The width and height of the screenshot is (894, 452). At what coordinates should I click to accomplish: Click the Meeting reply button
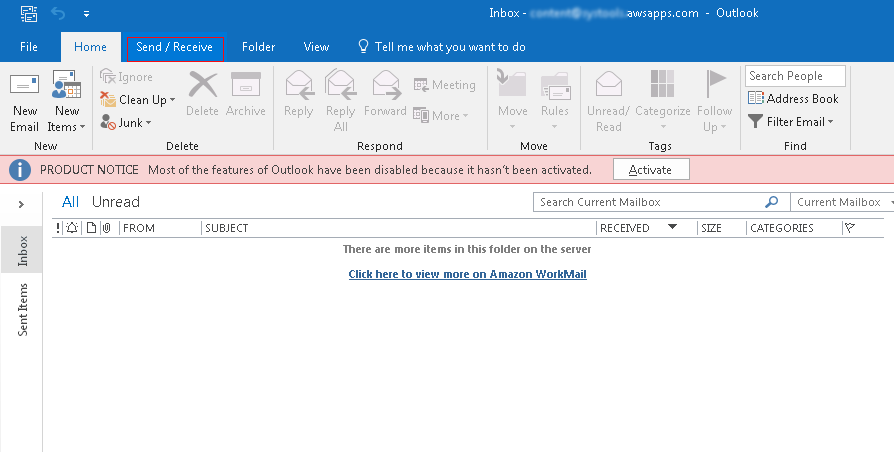pos(444,85)
